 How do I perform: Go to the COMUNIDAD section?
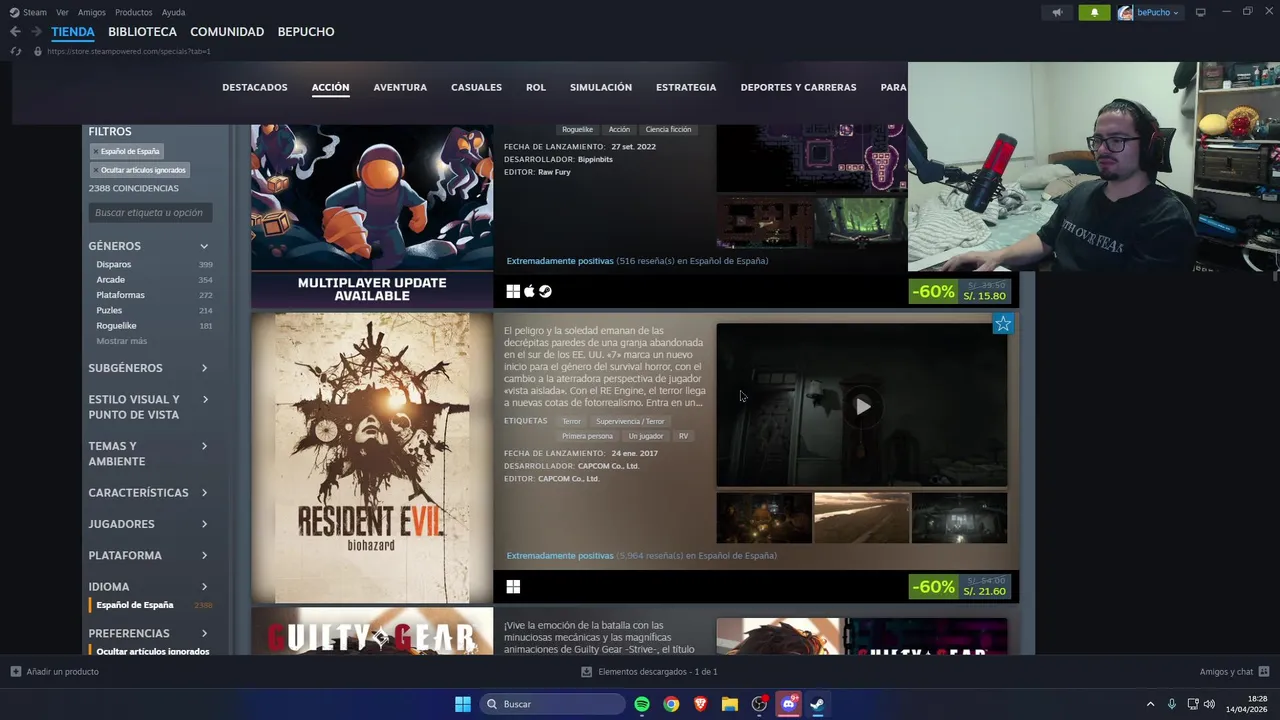pos(227,32)
